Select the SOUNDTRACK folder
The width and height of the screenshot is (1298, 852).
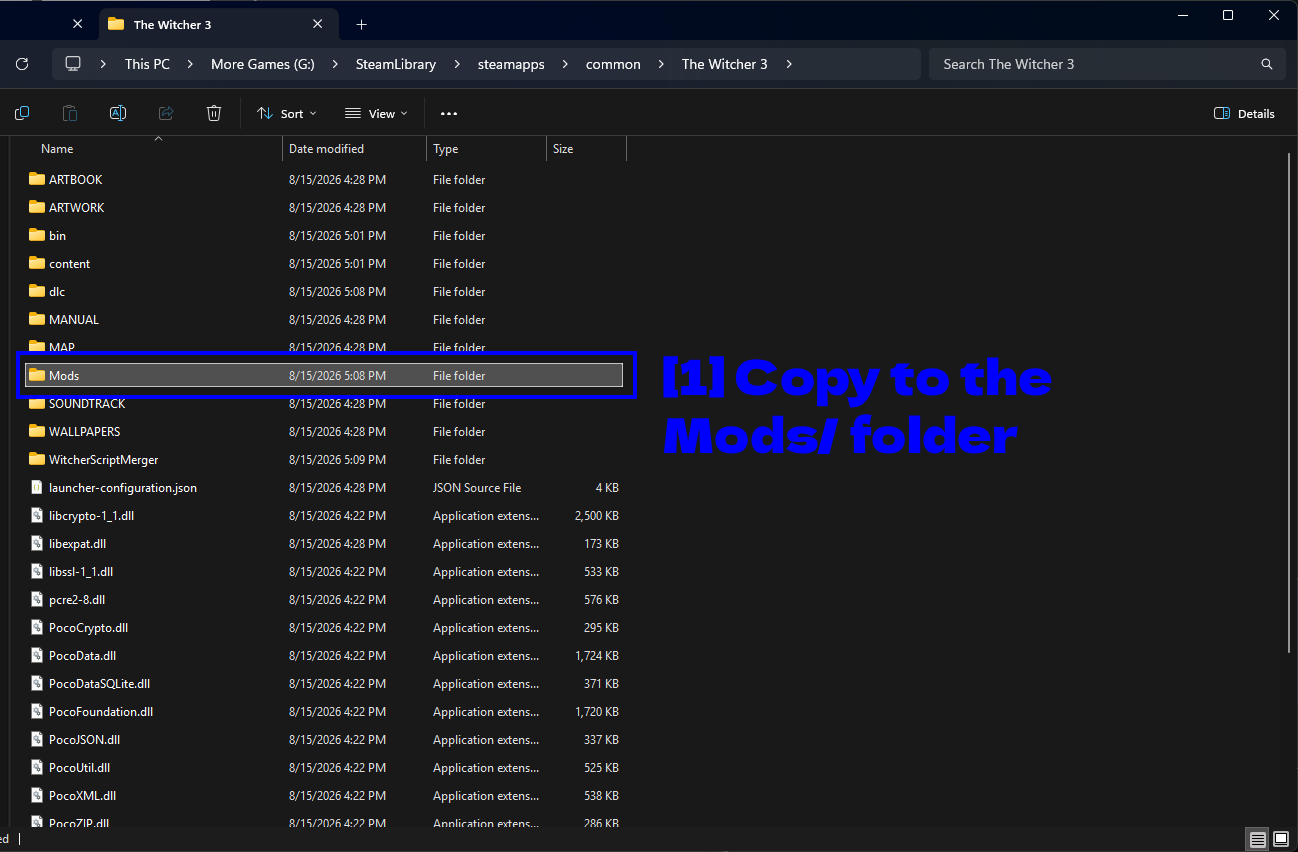pyautogui.click(x=325, y=404)
